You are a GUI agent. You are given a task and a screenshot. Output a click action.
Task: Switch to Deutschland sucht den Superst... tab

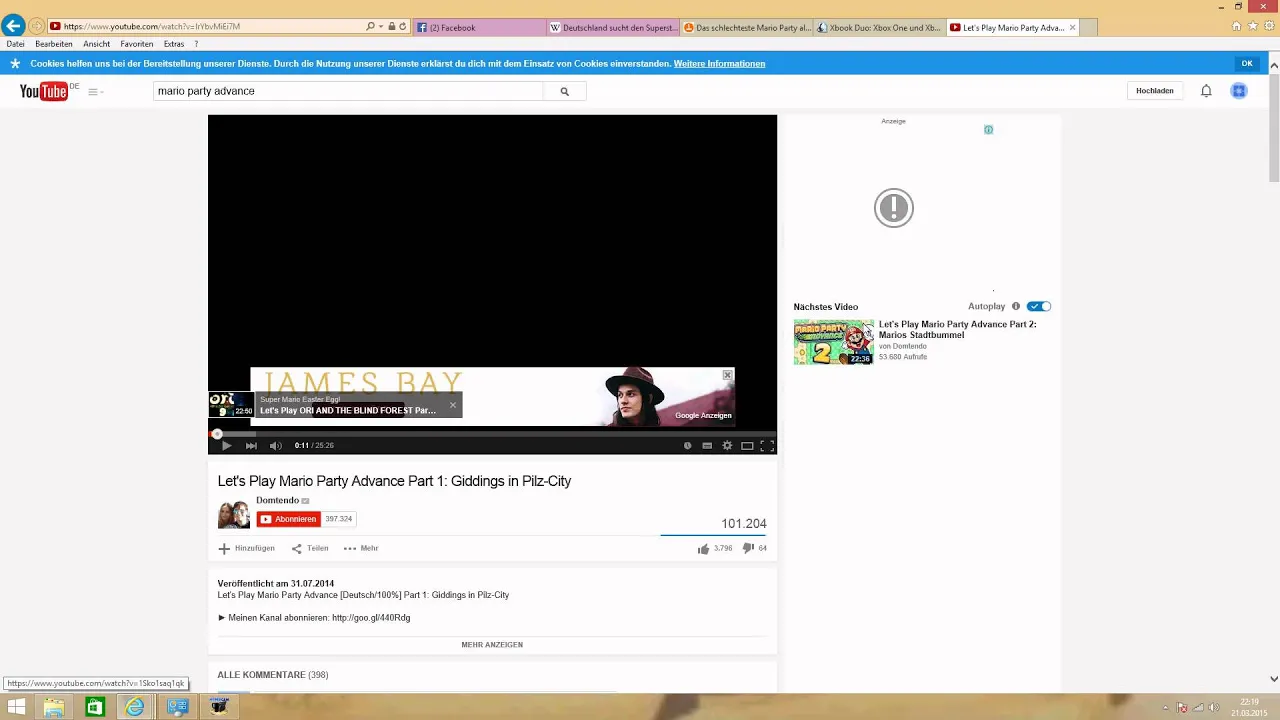[613, 28]
